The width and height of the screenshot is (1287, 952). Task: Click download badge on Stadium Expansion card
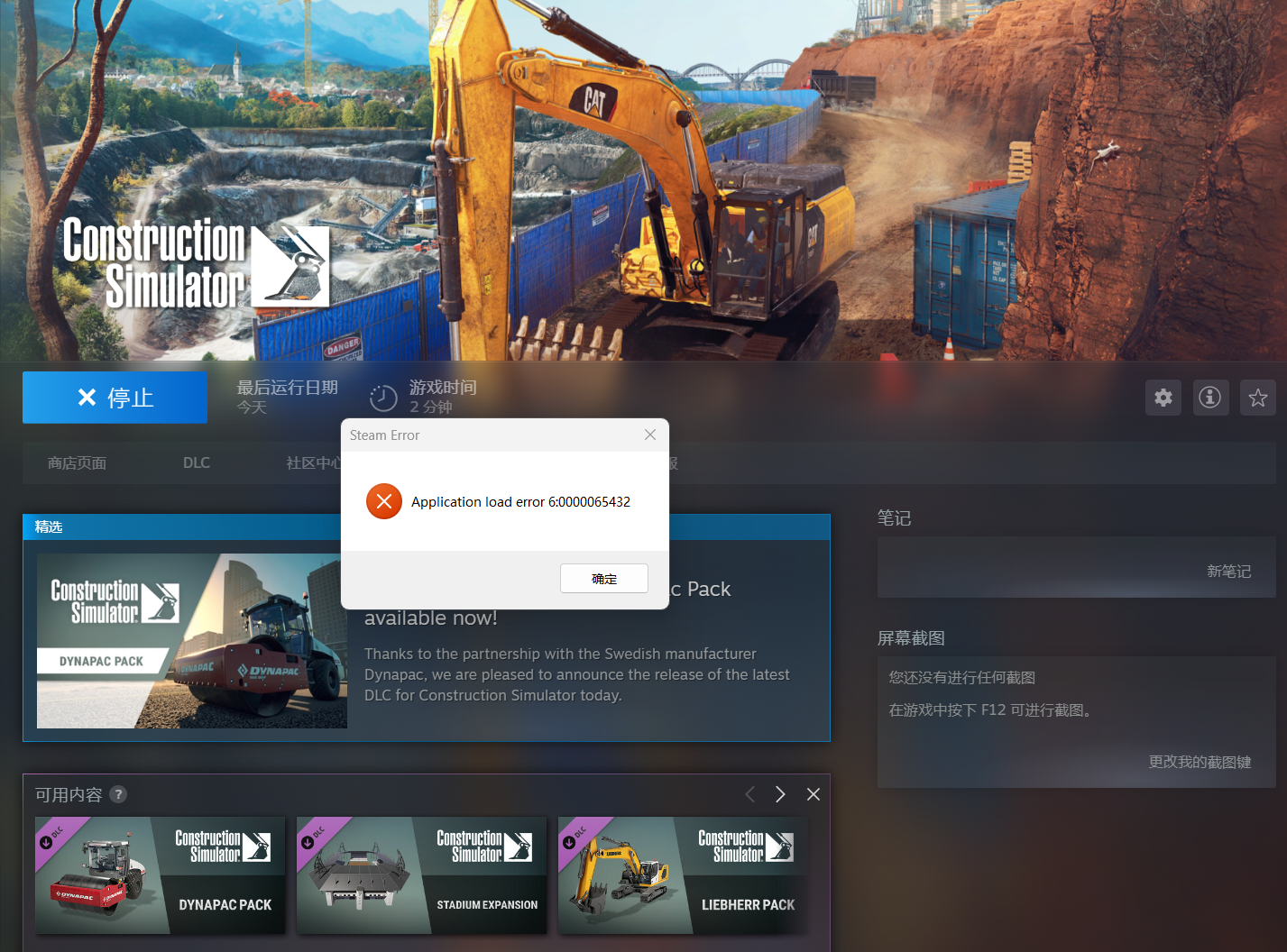click(308, 843)
